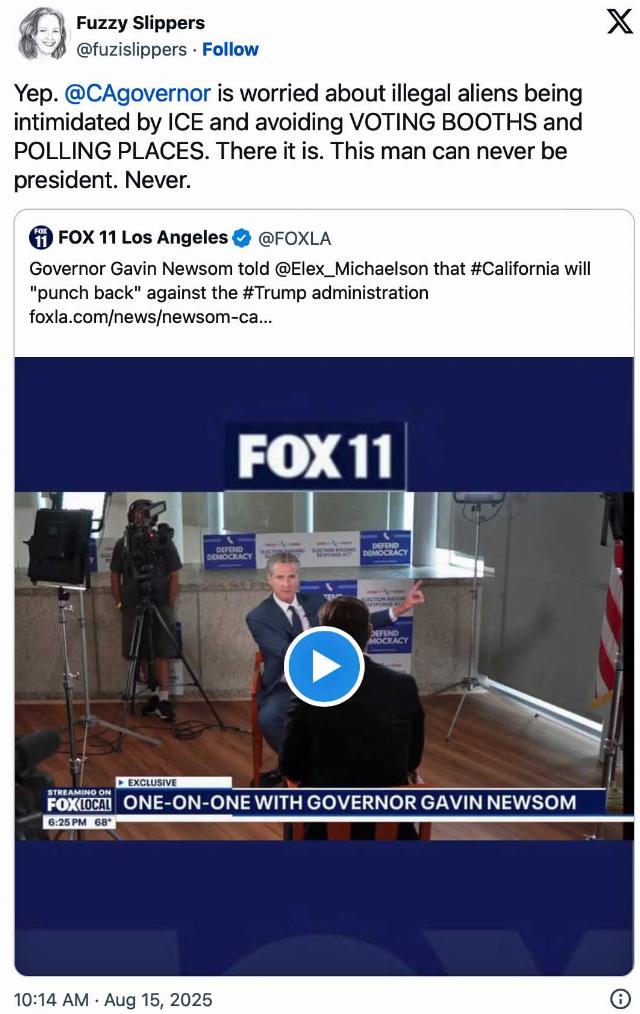The width and height of the screenshot is (640, 1014).
Task: Open the @CAgovernor mention link
Action: point(138,93)
